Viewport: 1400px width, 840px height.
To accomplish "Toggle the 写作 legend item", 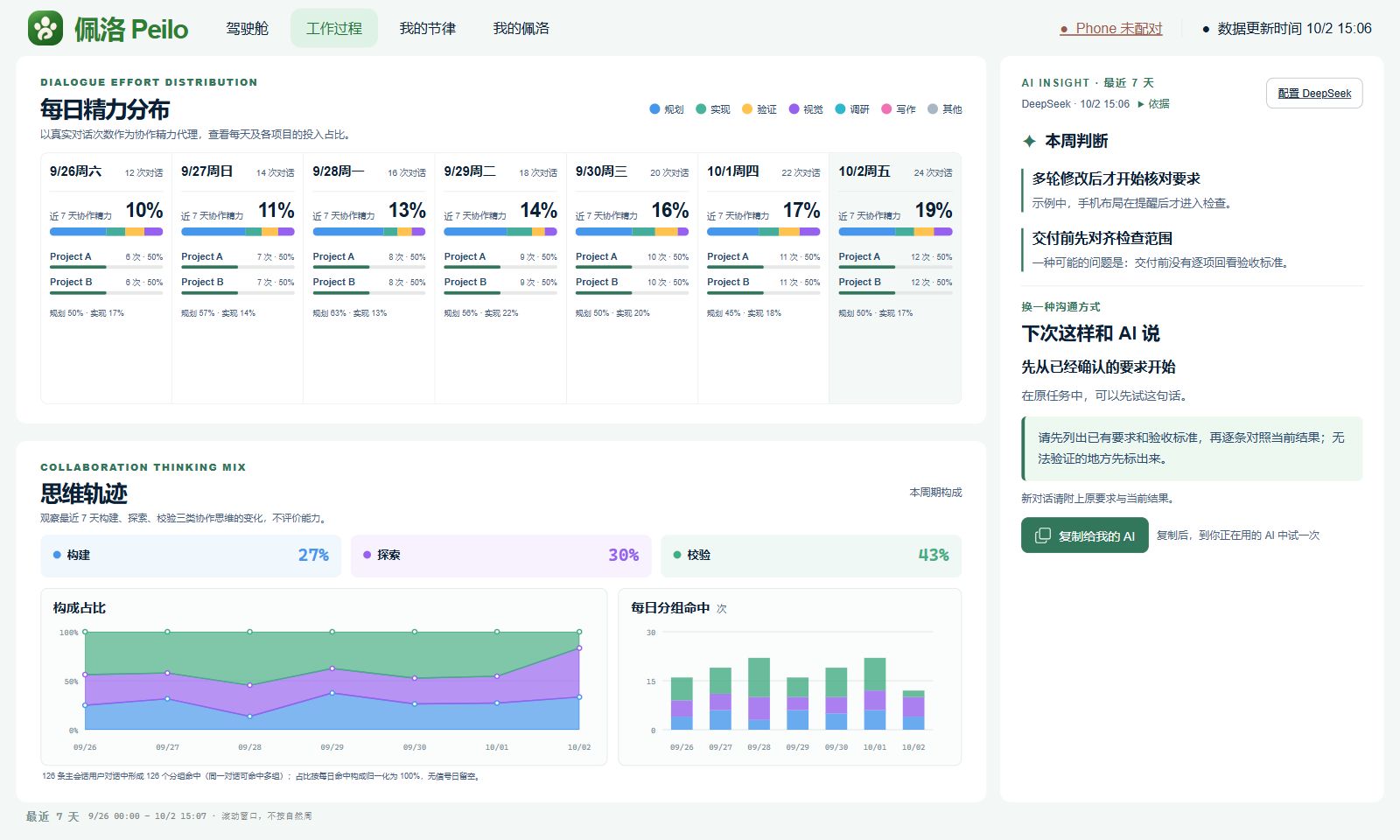I will (x=899, y=109).
